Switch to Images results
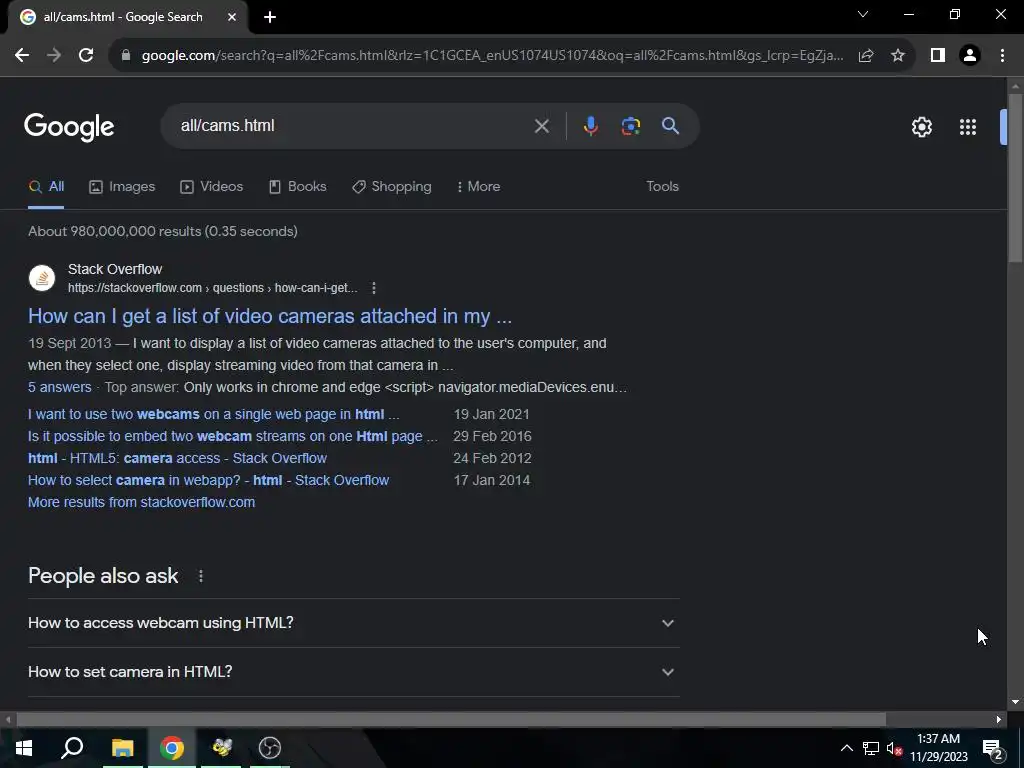 122,187
